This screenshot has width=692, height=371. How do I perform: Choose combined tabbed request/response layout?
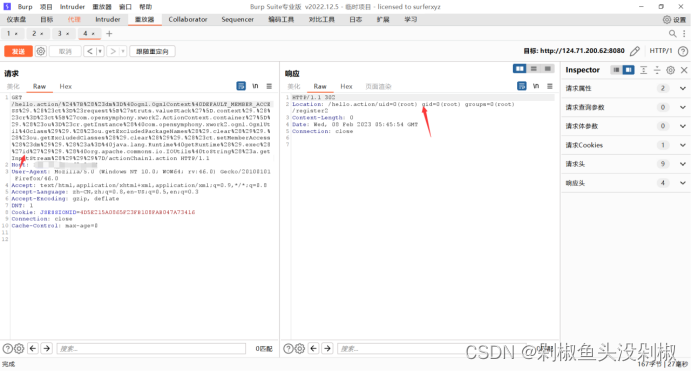(x=548, y=68)
